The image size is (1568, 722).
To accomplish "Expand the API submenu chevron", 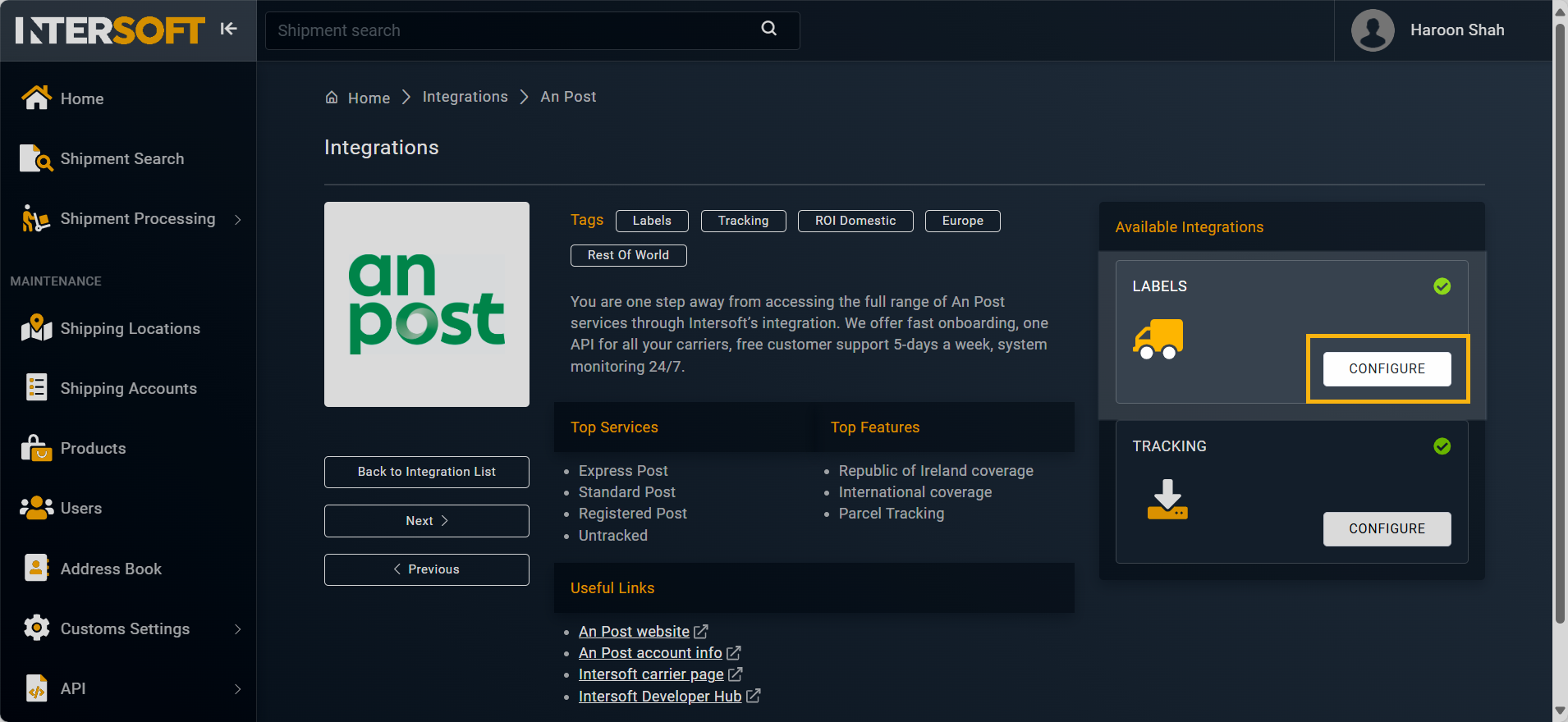I will tap(237, 689).
